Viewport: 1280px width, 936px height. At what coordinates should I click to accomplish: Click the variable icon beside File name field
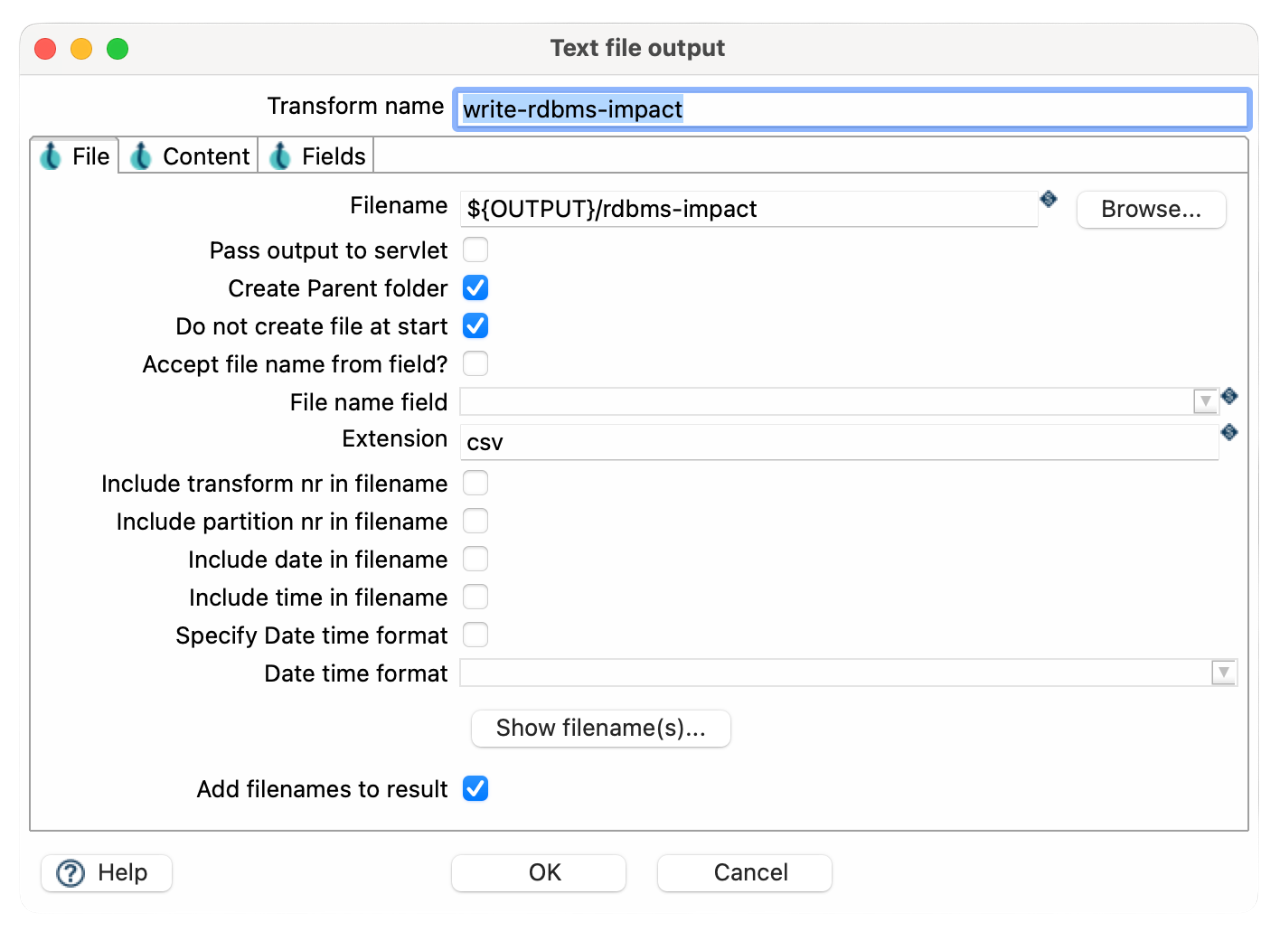pos(1229,396)
